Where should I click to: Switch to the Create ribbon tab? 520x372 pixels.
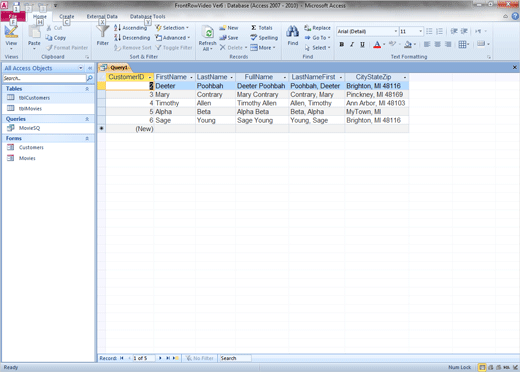click(x=67, y=16)
